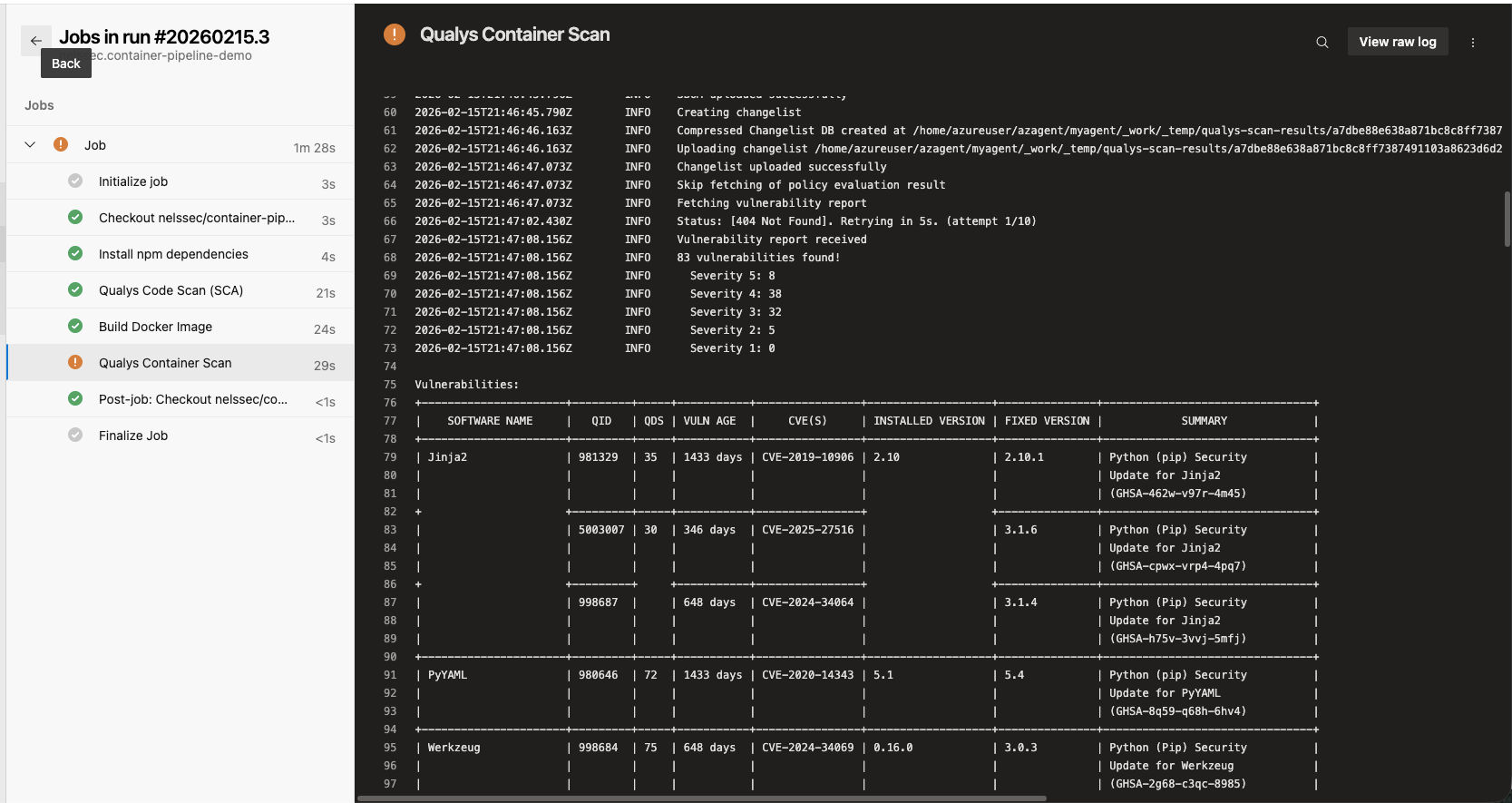Click the CVE-2020-14343 cell

coord(807,675)
